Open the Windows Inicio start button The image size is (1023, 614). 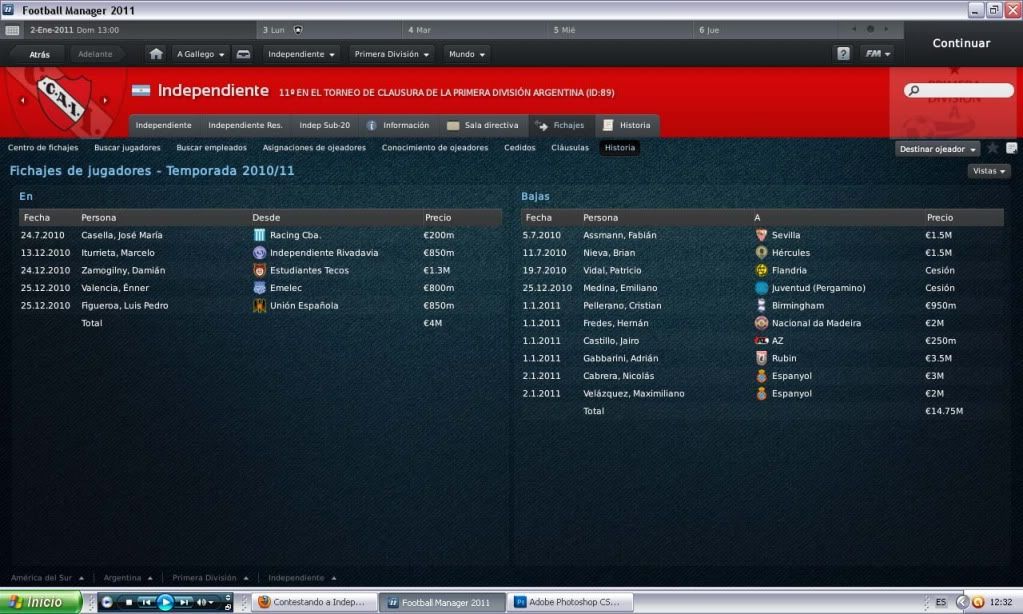40,602
